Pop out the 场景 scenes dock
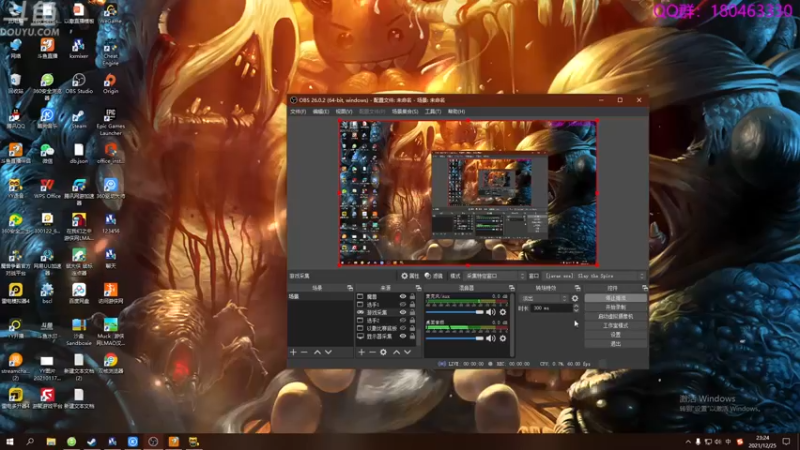800x450 pixels. [350, 288]
